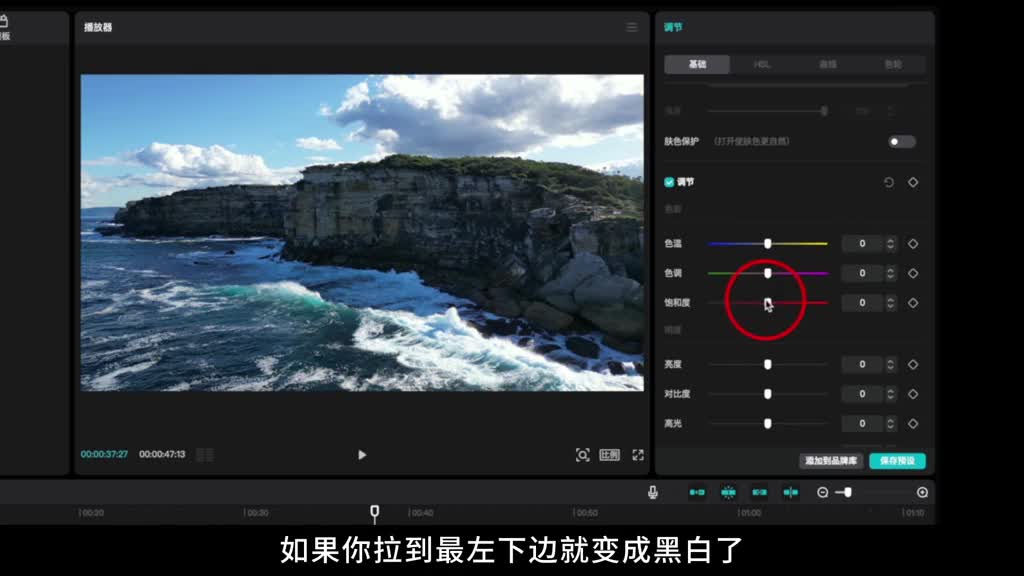Toggle the first teal timeline snapping button

pos(697,492)
